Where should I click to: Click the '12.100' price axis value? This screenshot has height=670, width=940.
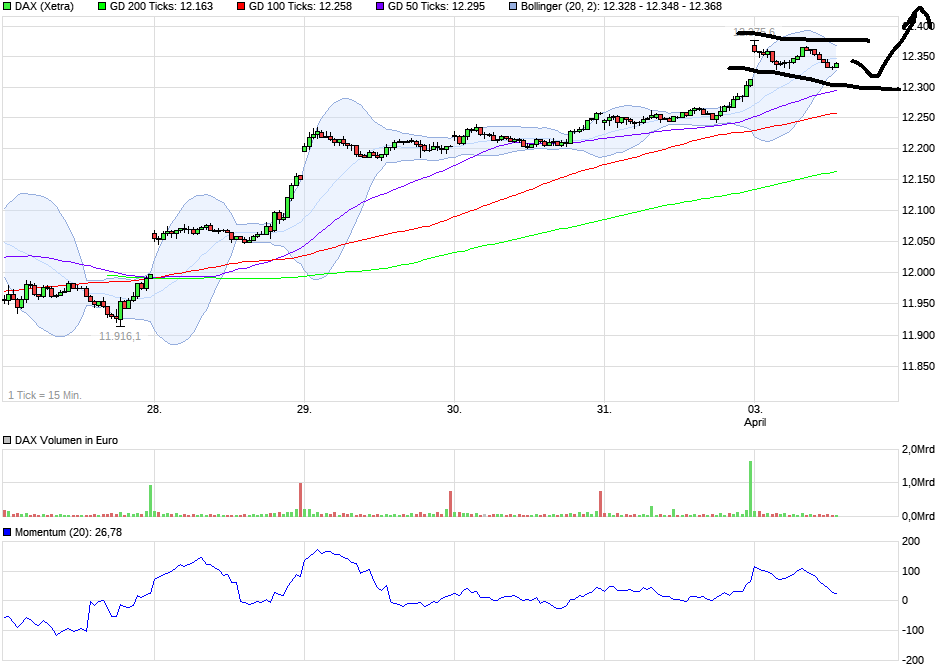[x=918, y=210]
